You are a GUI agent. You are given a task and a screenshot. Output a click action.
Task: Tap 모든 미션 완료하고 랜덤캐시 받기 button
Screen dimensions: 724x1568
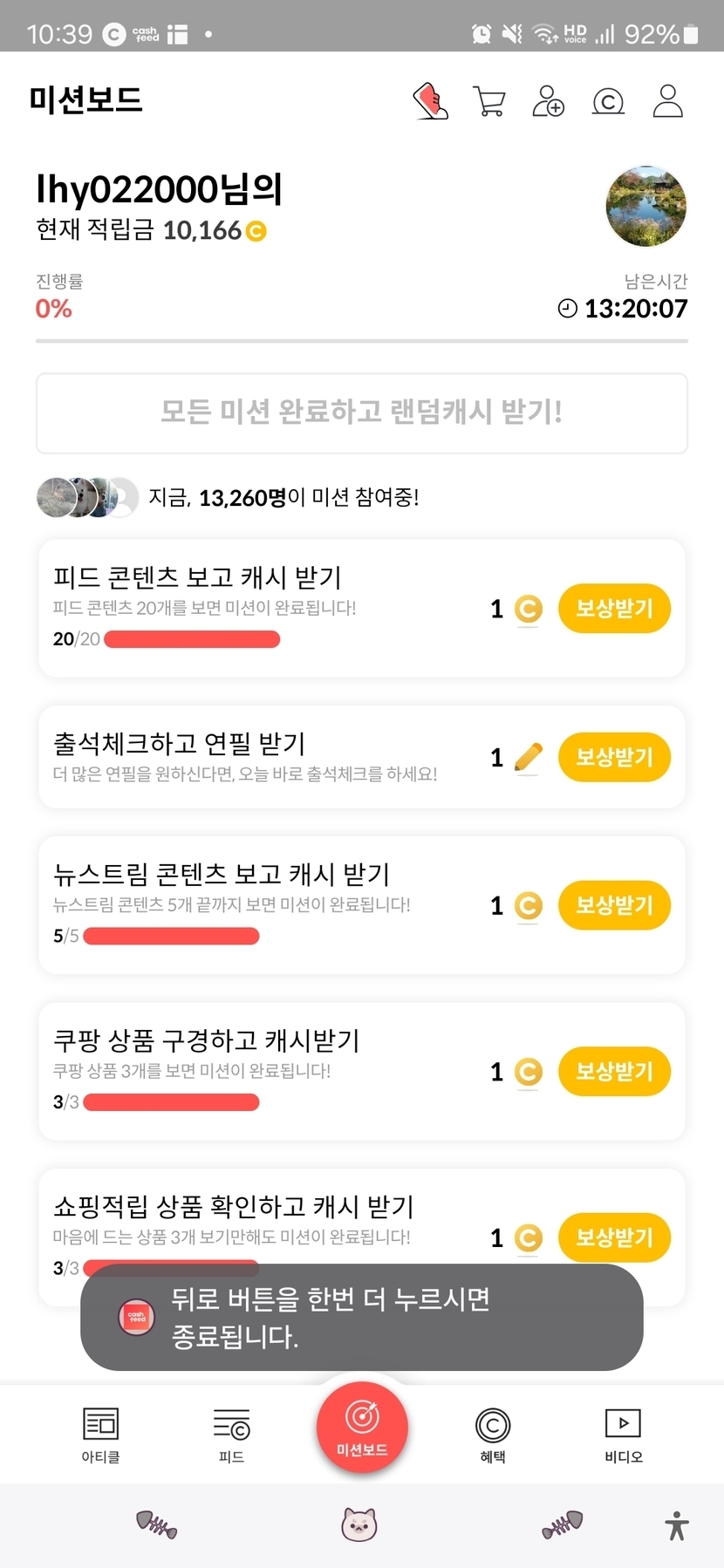pyautogui.click(x=362, y=413)
